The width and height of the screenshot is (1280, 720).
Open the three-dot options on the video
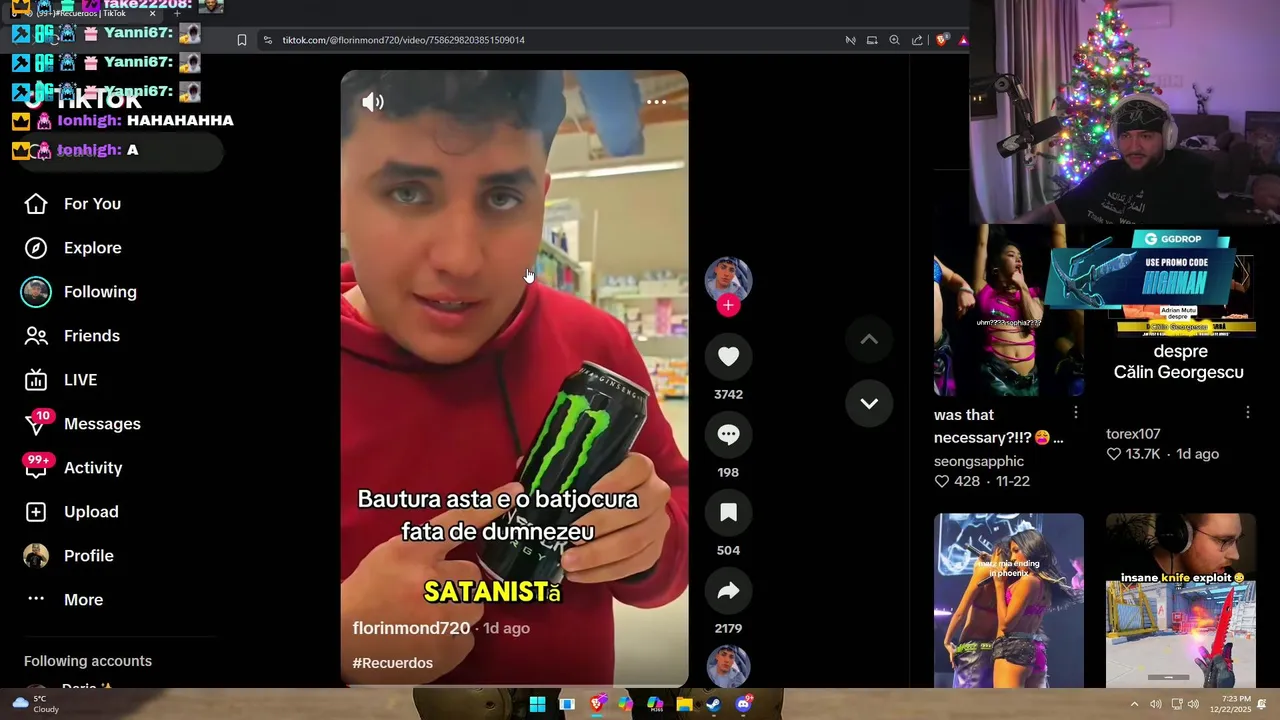point(656,102)
